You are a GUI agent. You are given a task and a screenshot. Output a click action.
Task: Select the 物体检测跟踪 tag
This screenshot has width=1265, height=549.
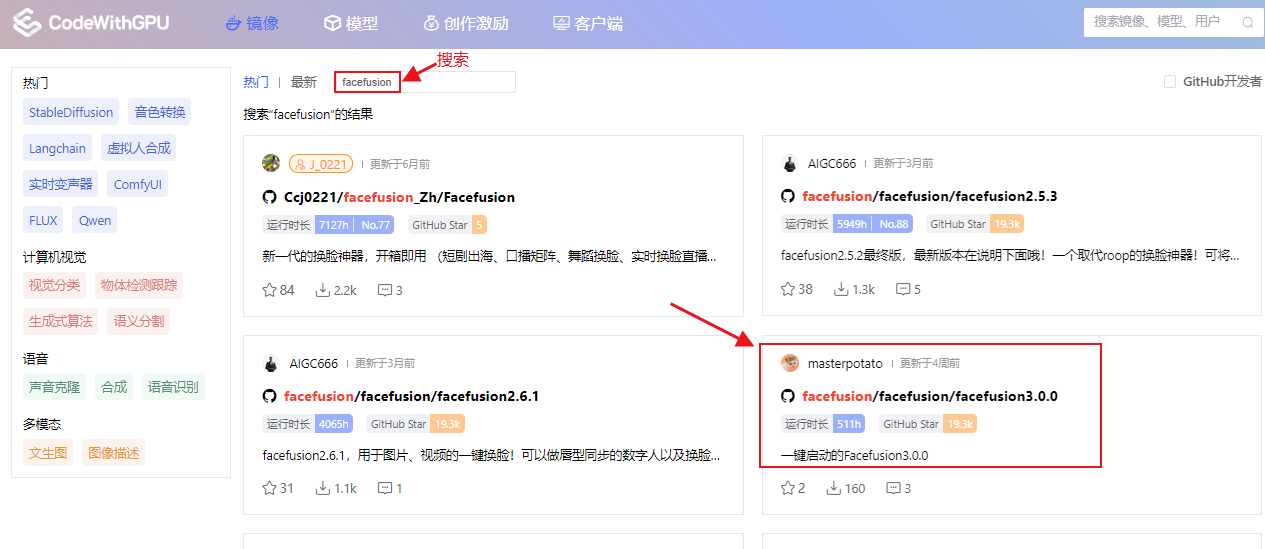coord(139,285)
